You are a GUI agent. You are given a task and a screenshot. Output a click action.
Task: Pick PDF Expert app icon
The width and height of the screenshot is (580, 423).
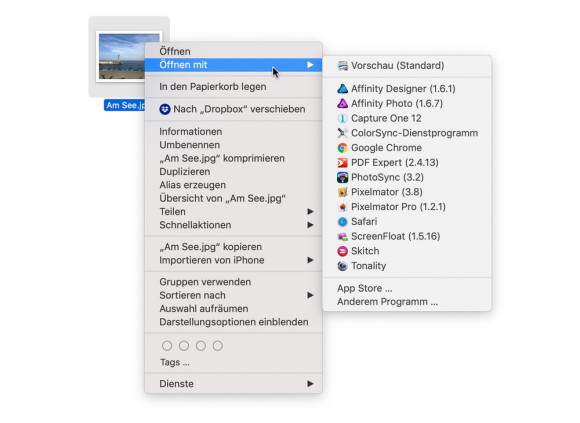[343, 163]
